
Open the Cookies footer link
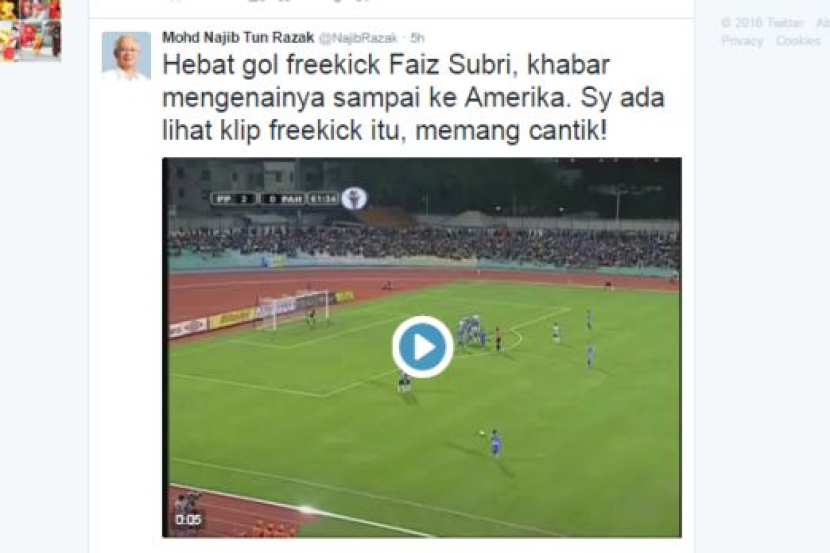click(x=798, y=41)
